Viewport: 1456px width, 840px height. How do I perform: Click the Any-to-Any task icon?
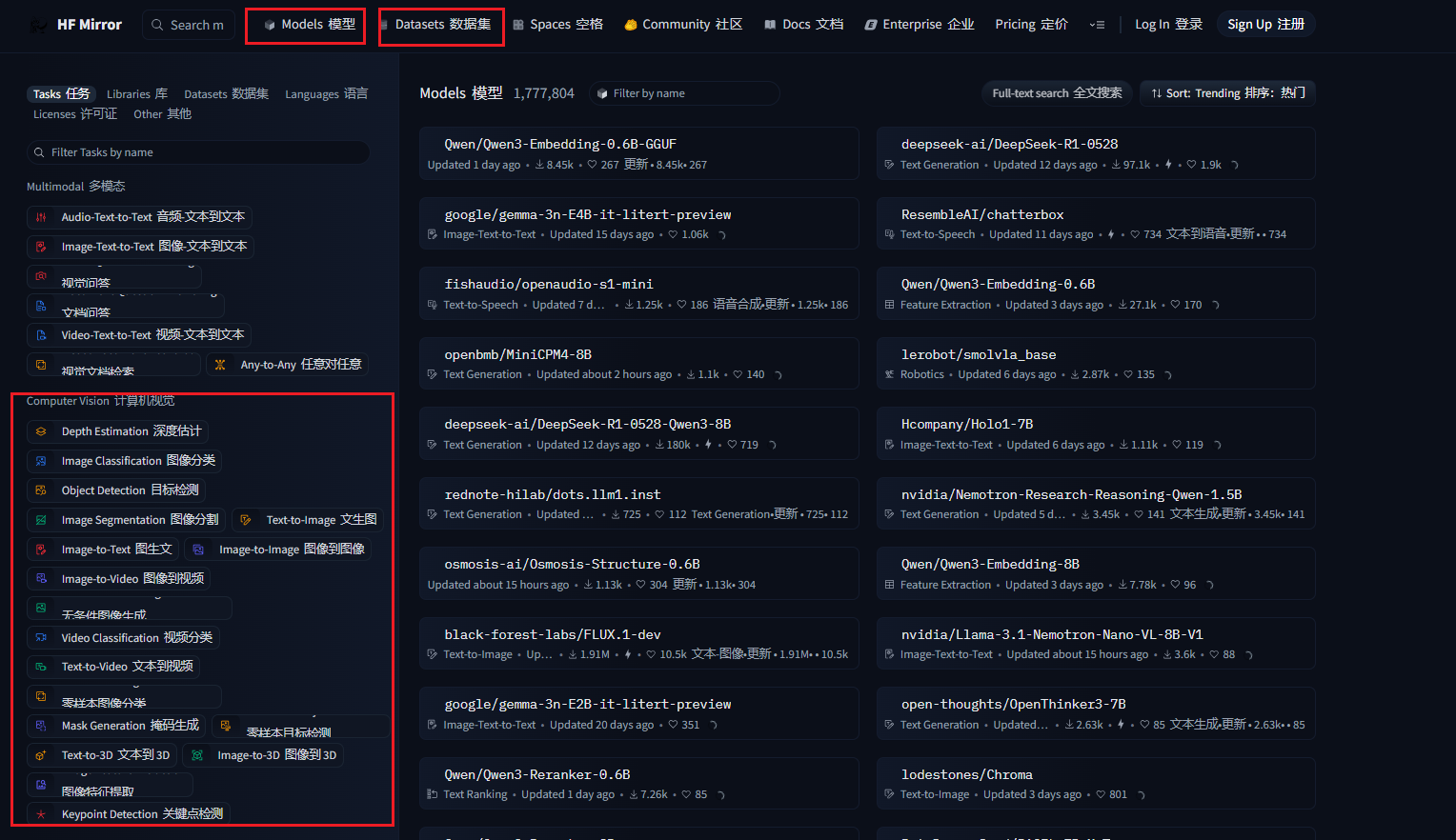click(220, 365)
